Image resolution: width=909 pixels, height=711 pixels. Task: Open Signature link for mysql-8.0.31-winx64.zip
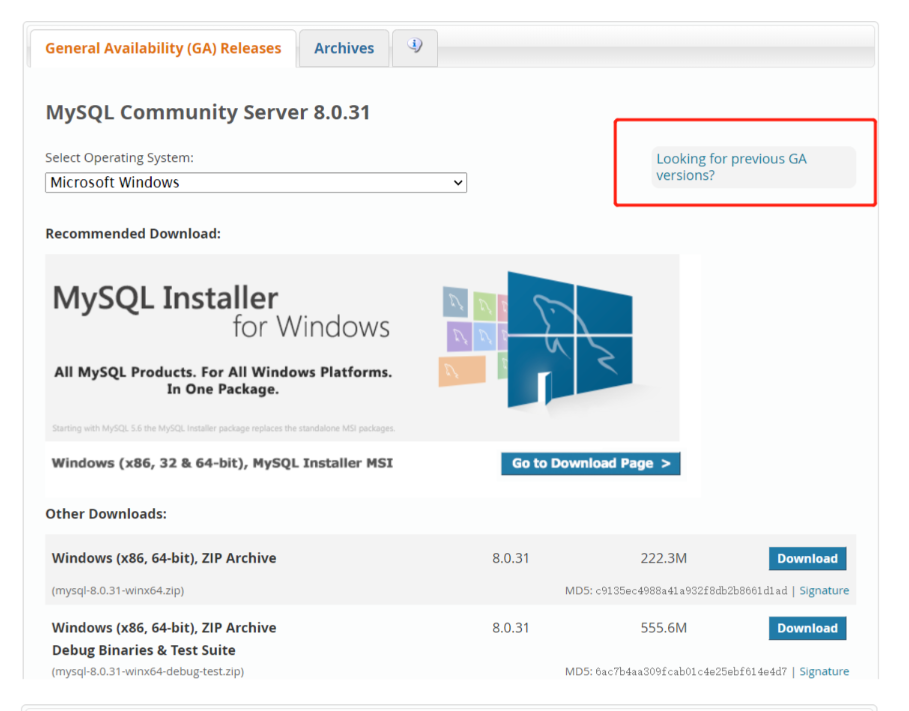coord(824,590)
